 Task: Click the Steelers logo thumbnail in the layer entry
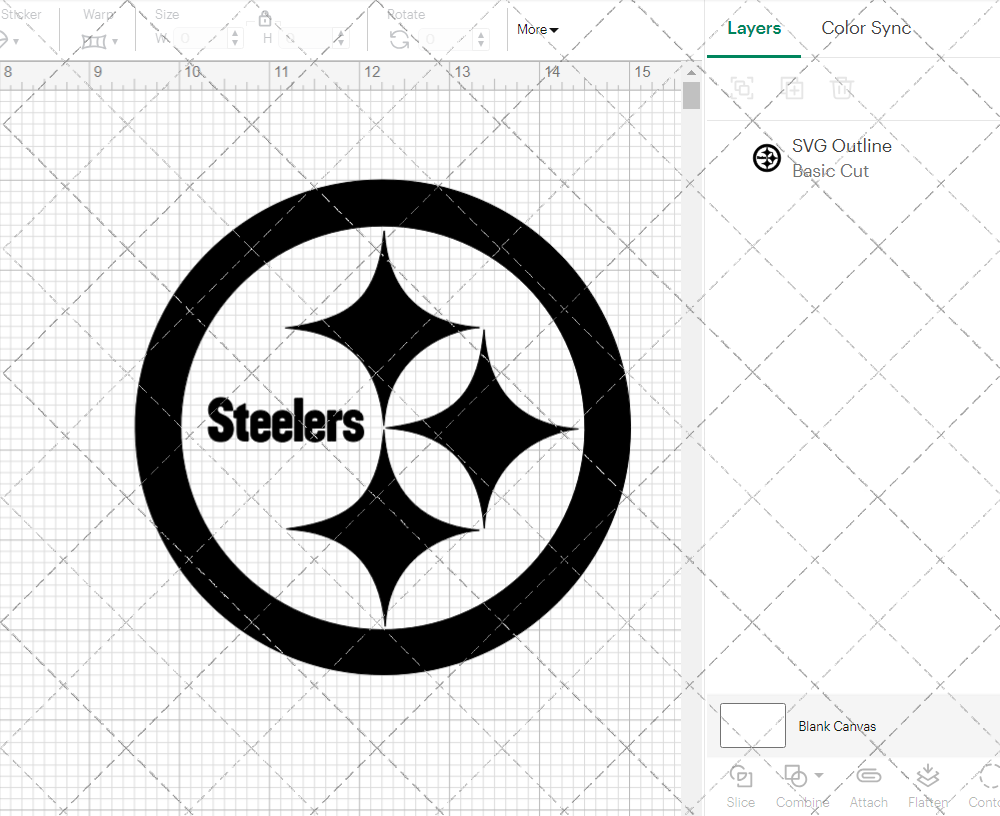coord(766,158)
